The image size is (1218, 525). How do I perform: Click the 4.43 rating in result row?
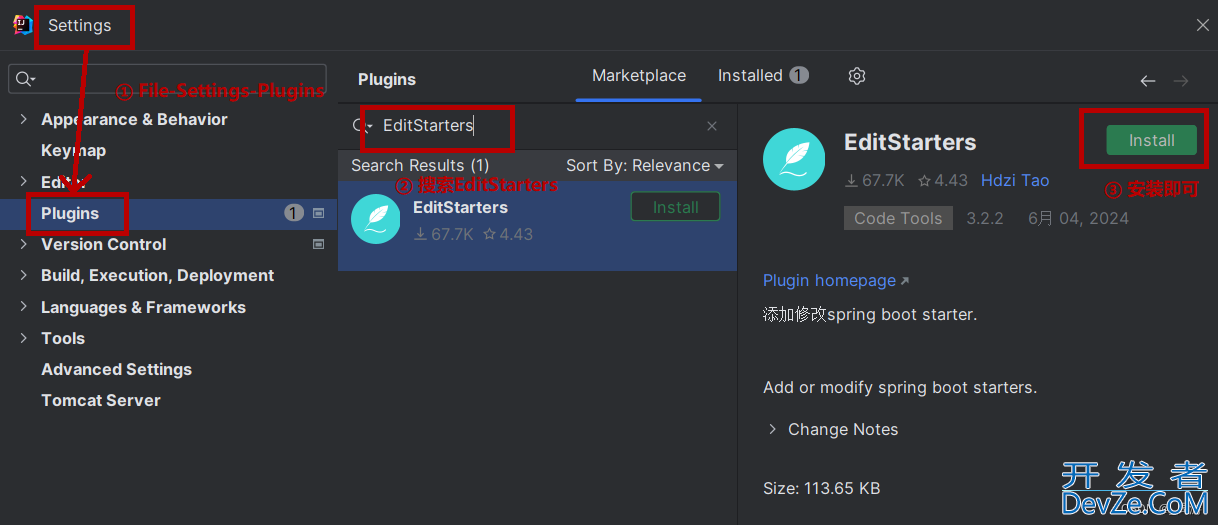pos(508,234)
